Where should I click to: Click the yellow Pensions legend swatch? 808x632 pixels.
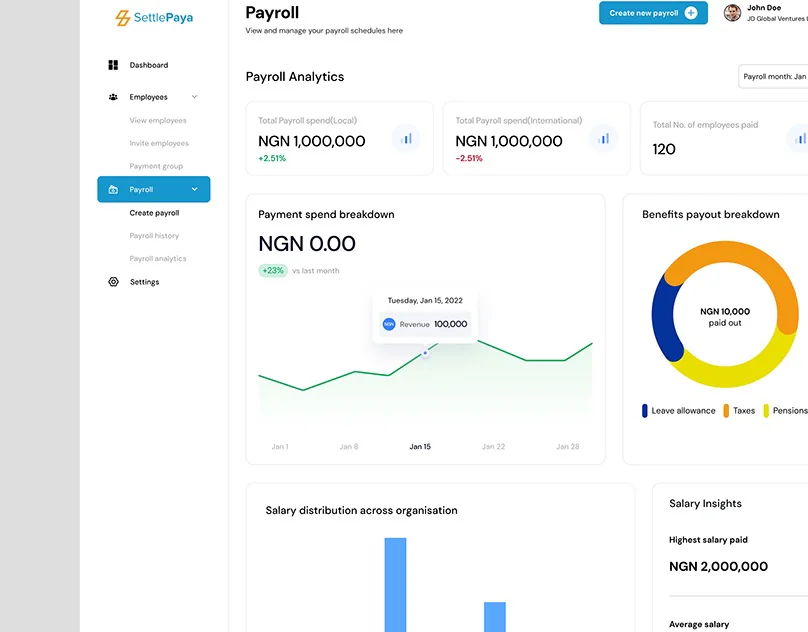coord(766,411)
